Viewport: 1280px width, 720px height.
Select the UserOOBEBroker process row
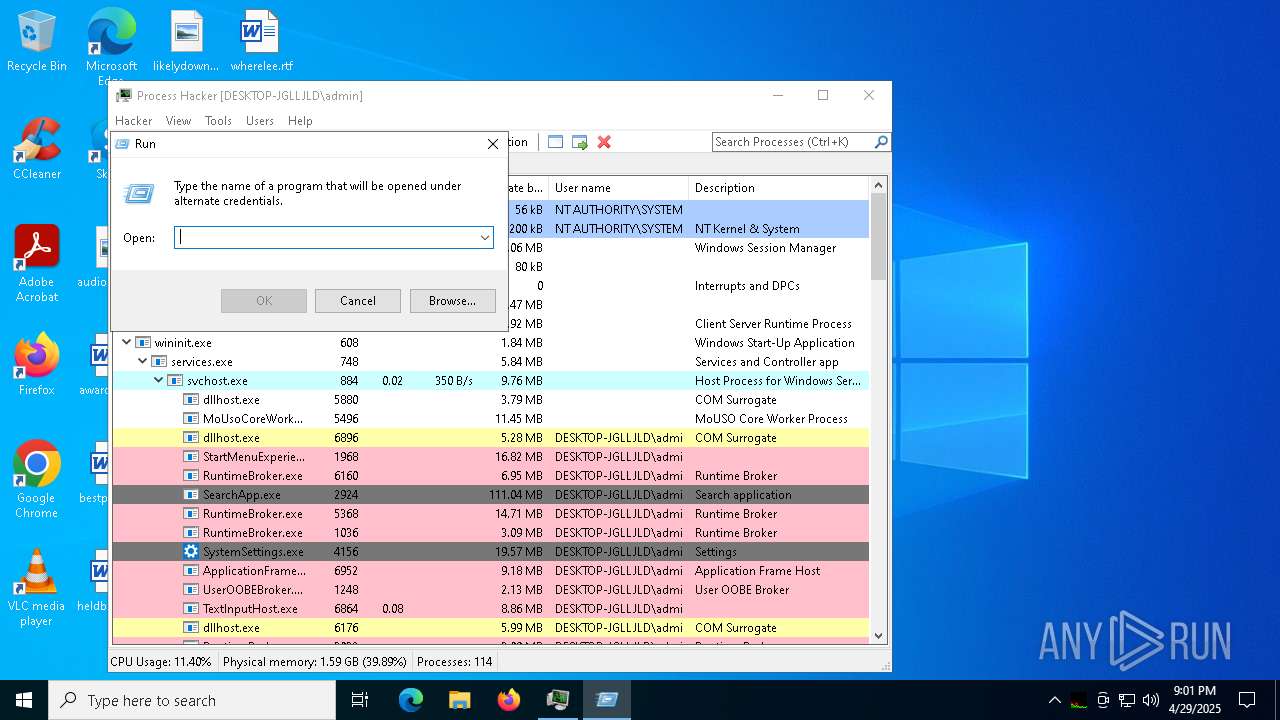[x=490, y=590]
